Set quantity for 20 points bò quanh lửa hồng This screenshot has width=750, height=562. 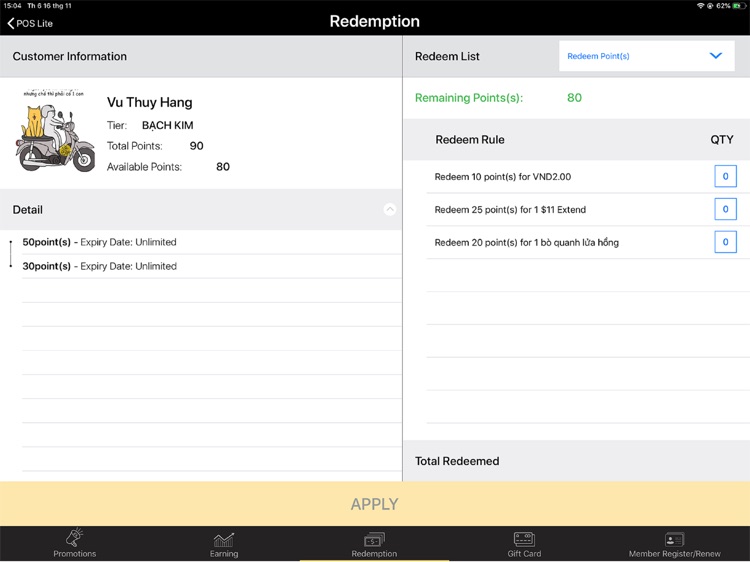[x=725, y=242]
